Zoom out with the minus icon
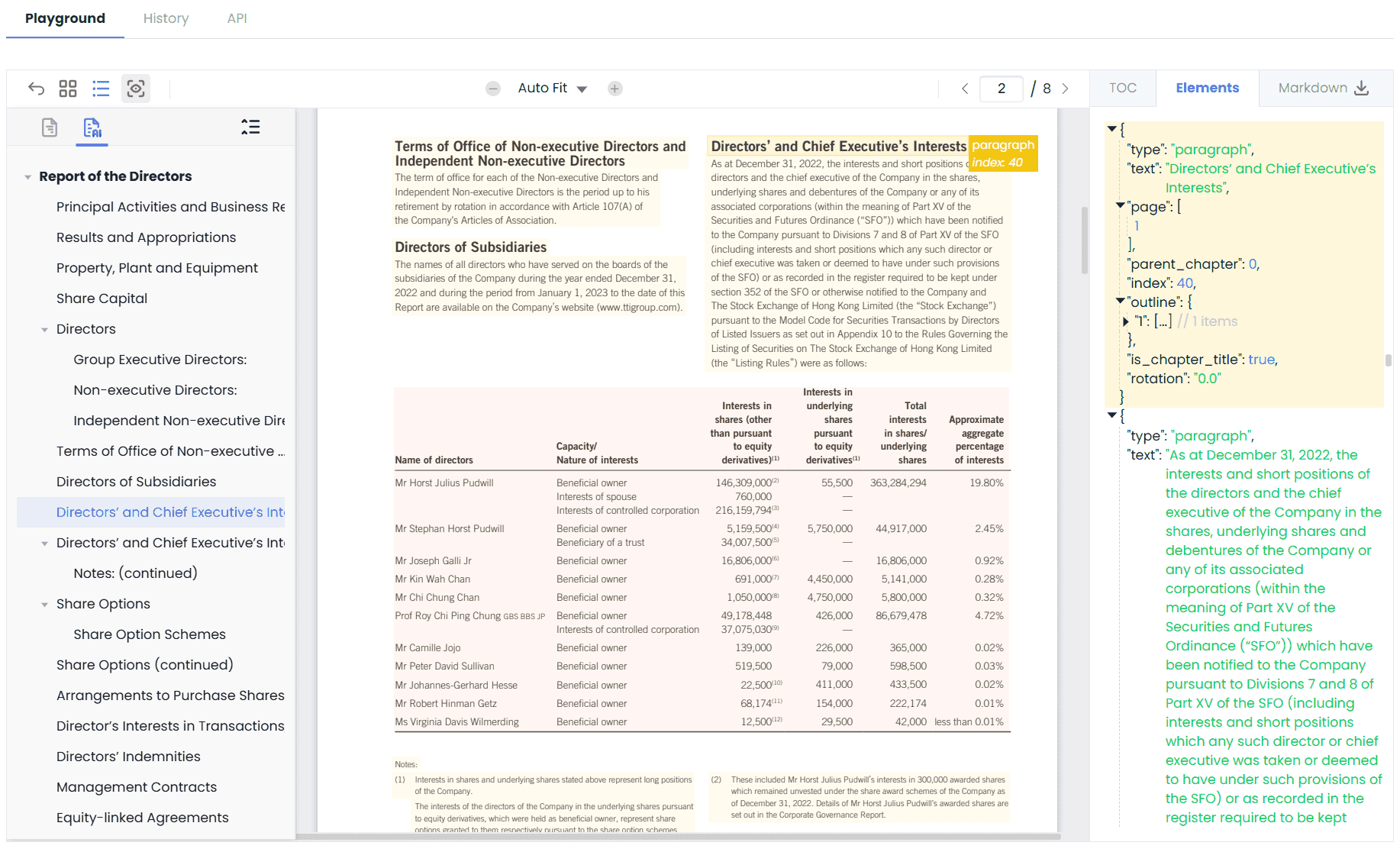 click(492, 88)
